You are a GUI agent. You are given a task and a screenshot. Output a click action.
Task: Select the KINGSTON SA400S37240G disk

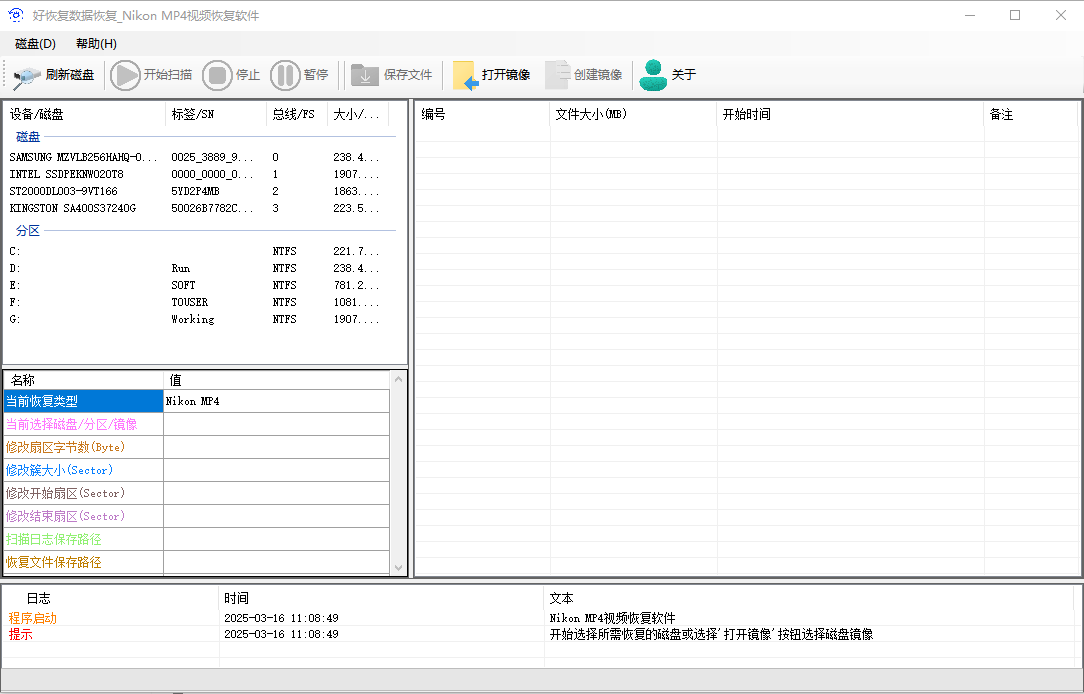click(x=200, y=208)
